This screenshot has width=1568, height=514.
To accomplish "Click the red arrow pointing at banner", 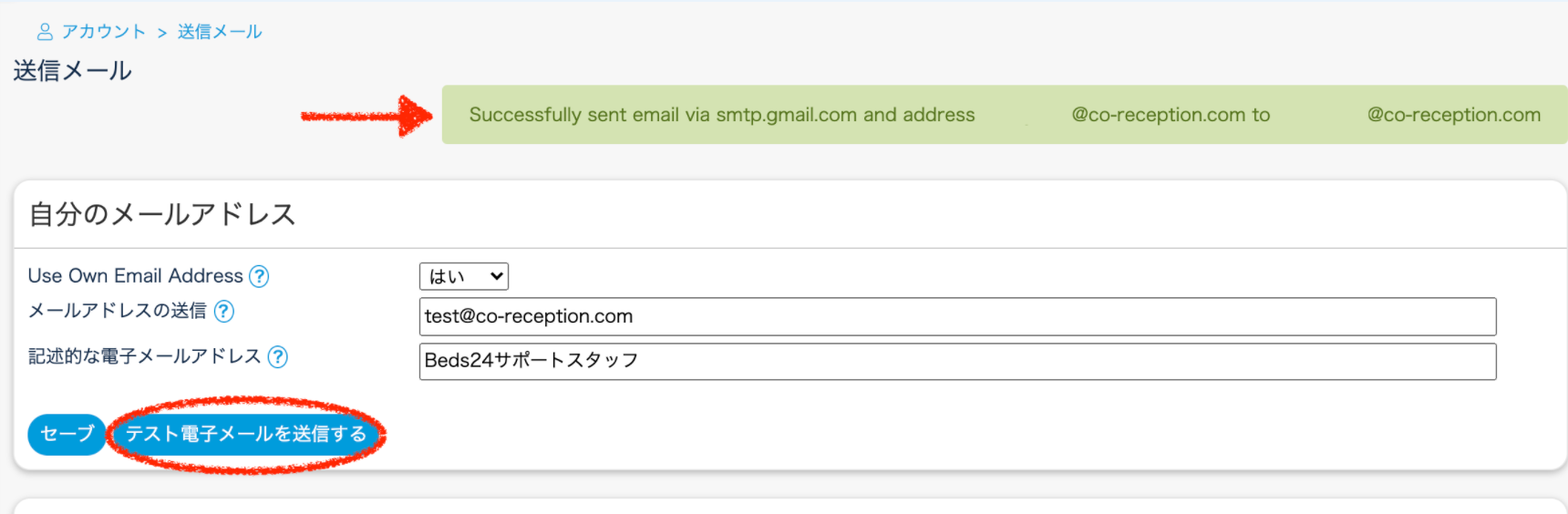I will click(366, 116).
